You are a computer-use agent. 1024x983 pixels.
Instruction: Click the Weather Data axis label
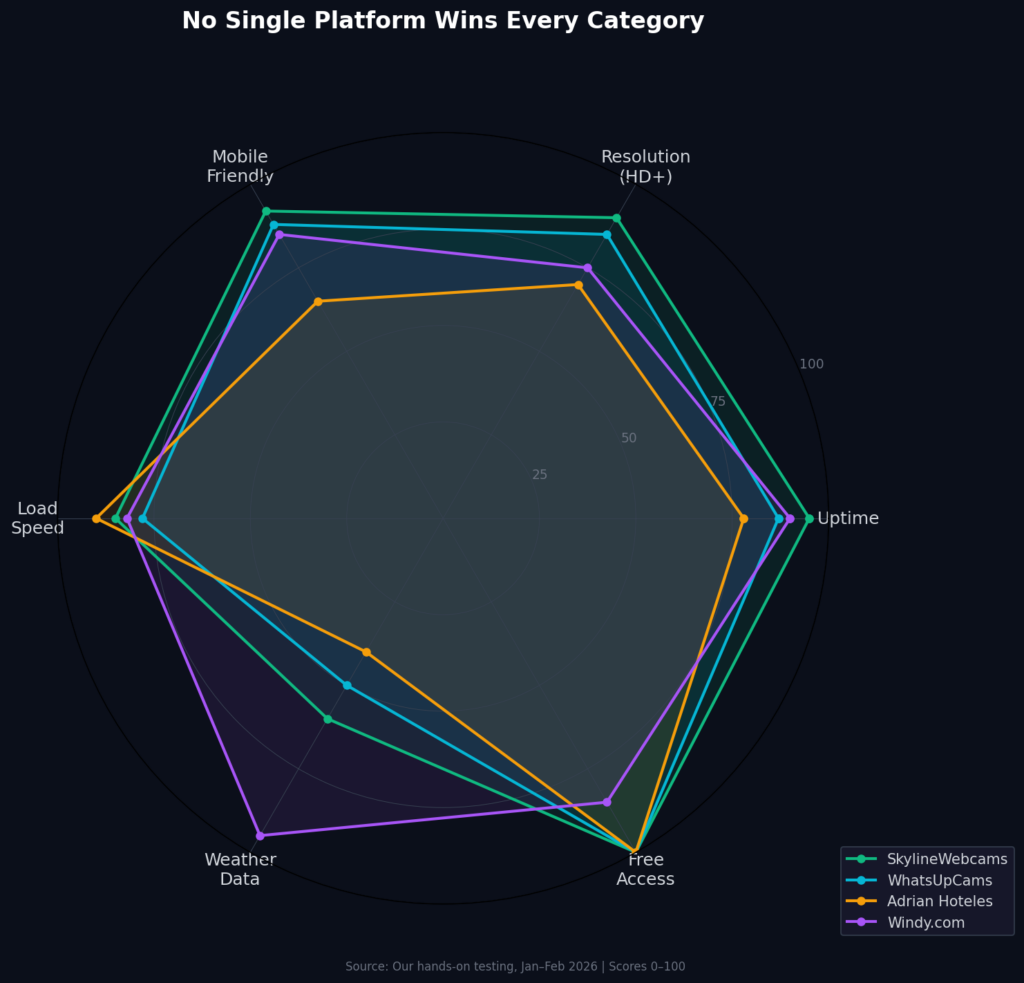[240, 869]
